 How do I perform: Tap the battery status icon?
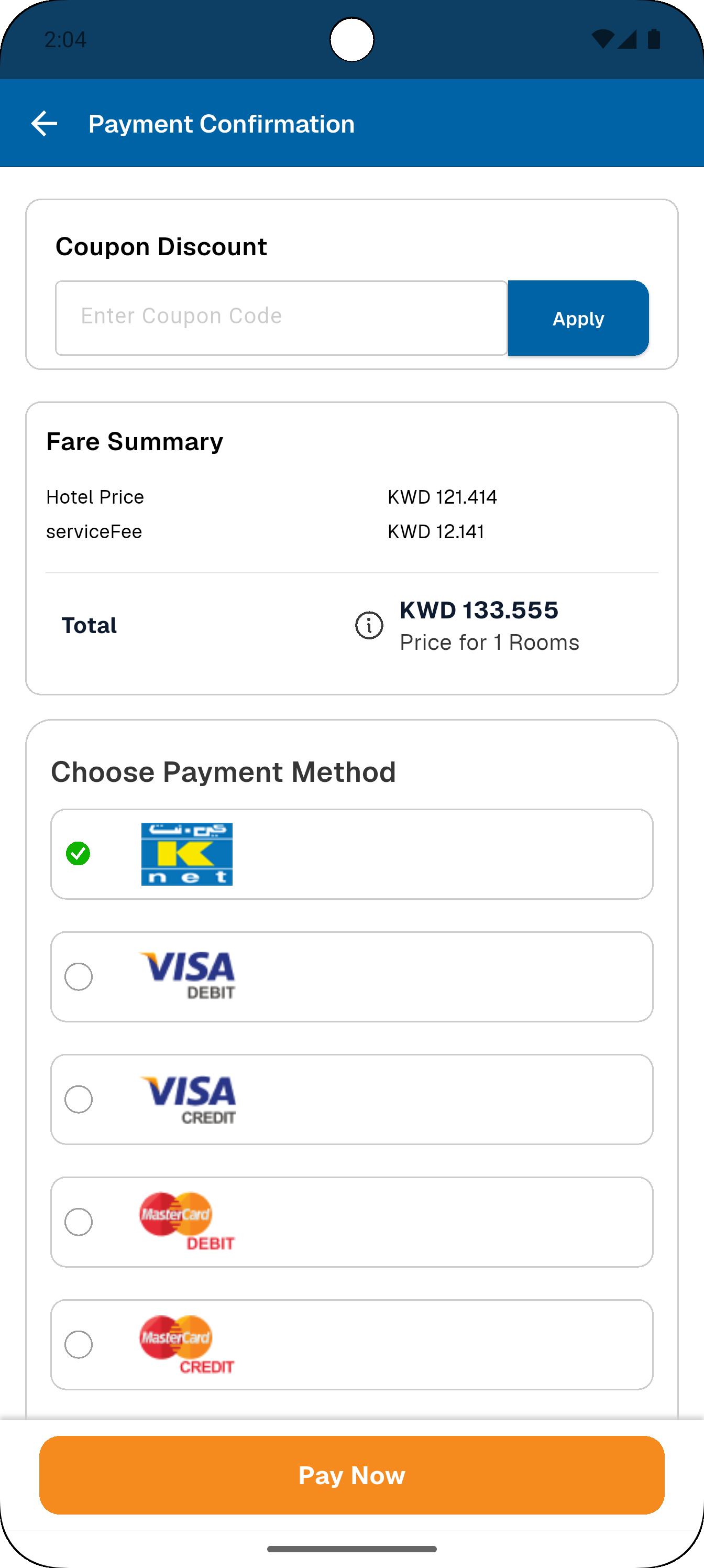coord(654,39)
